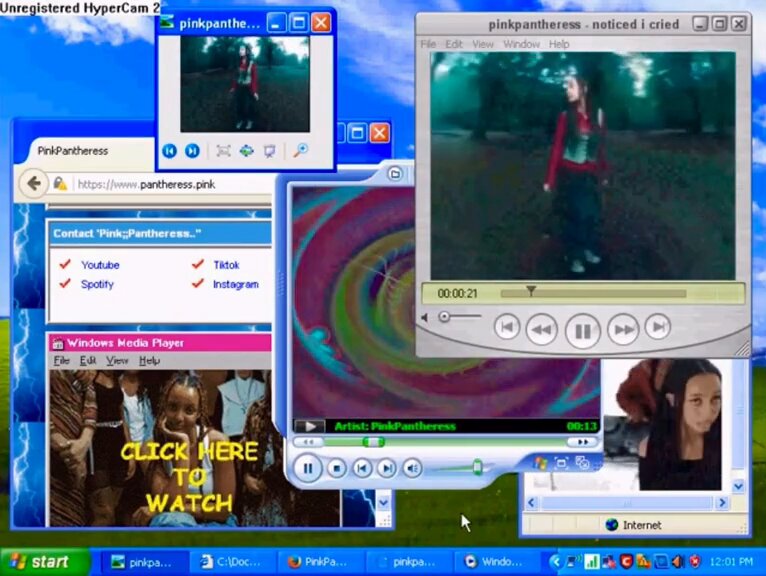Viewport: 766px width, 576px height.
Task: Expand hidden system tray icons
Action: [554, 562]
